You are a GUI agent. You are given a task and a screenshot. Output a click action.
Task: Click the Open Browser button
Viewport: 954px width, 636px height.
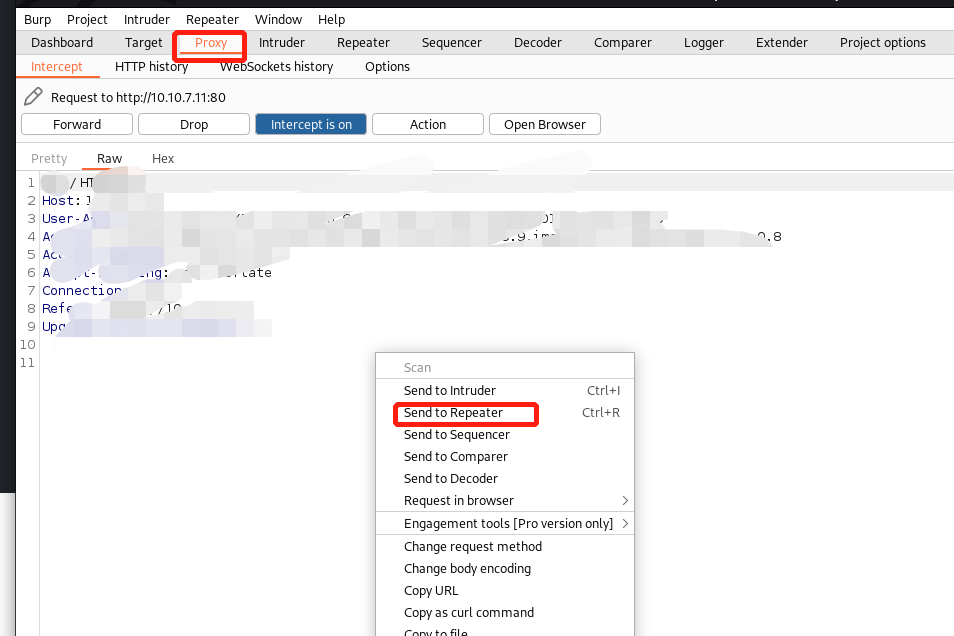[x=544, y=125]
